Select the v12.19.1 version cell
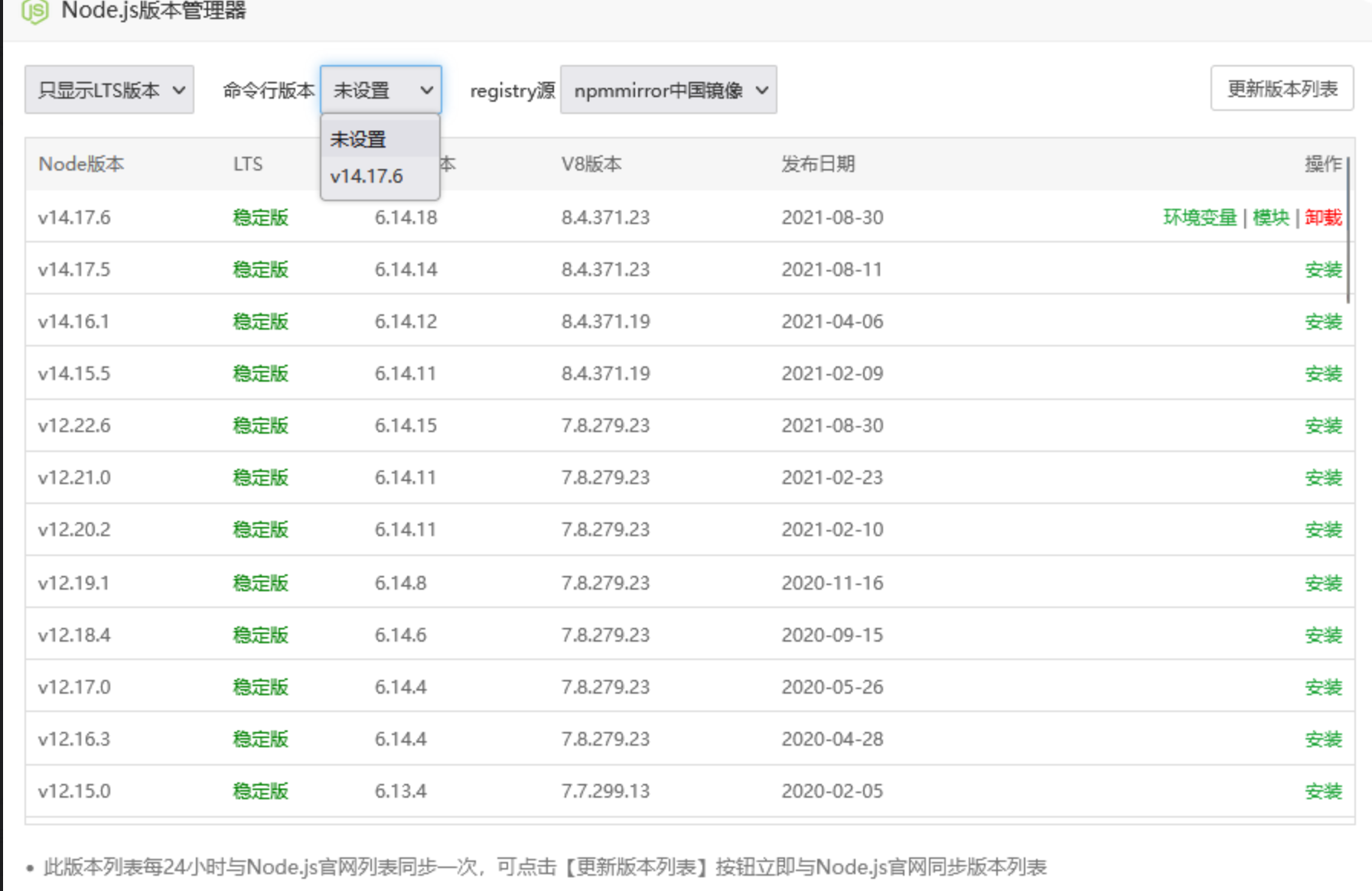1372x891 pixels. point(74,583)
